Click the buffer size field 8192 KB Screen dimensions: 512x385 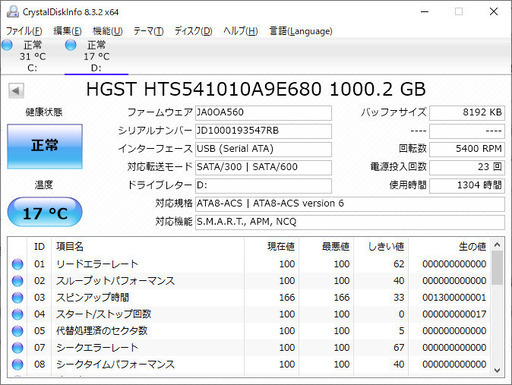467,113
